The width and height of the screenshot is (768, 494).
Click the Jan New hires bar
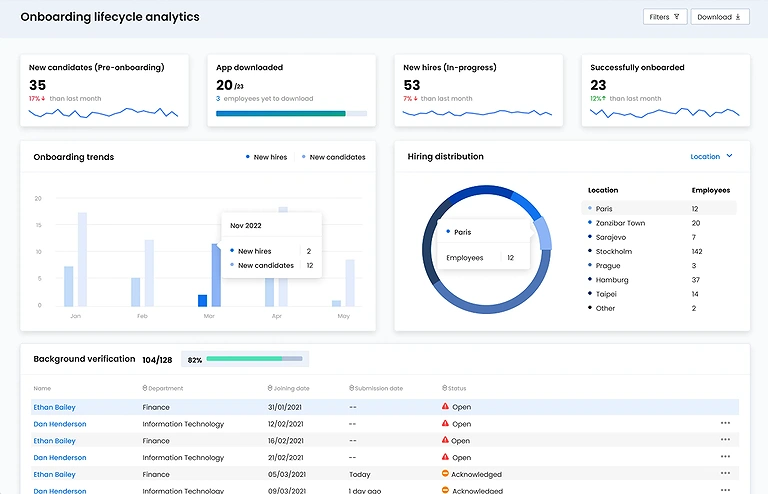tap(69, 286)
